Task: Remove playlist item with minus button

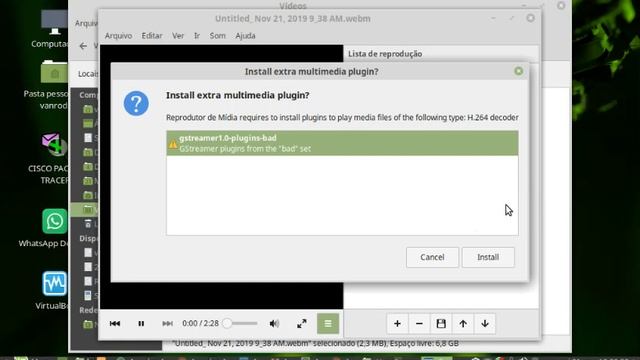Action: click(419, 324)
